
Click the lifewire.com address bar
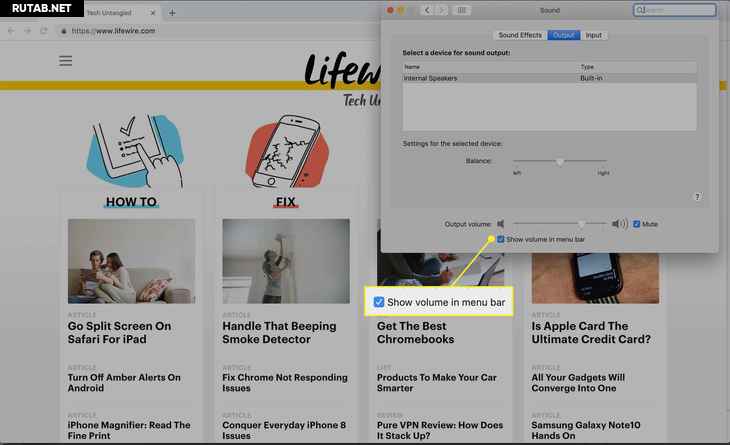pos(113,31)
